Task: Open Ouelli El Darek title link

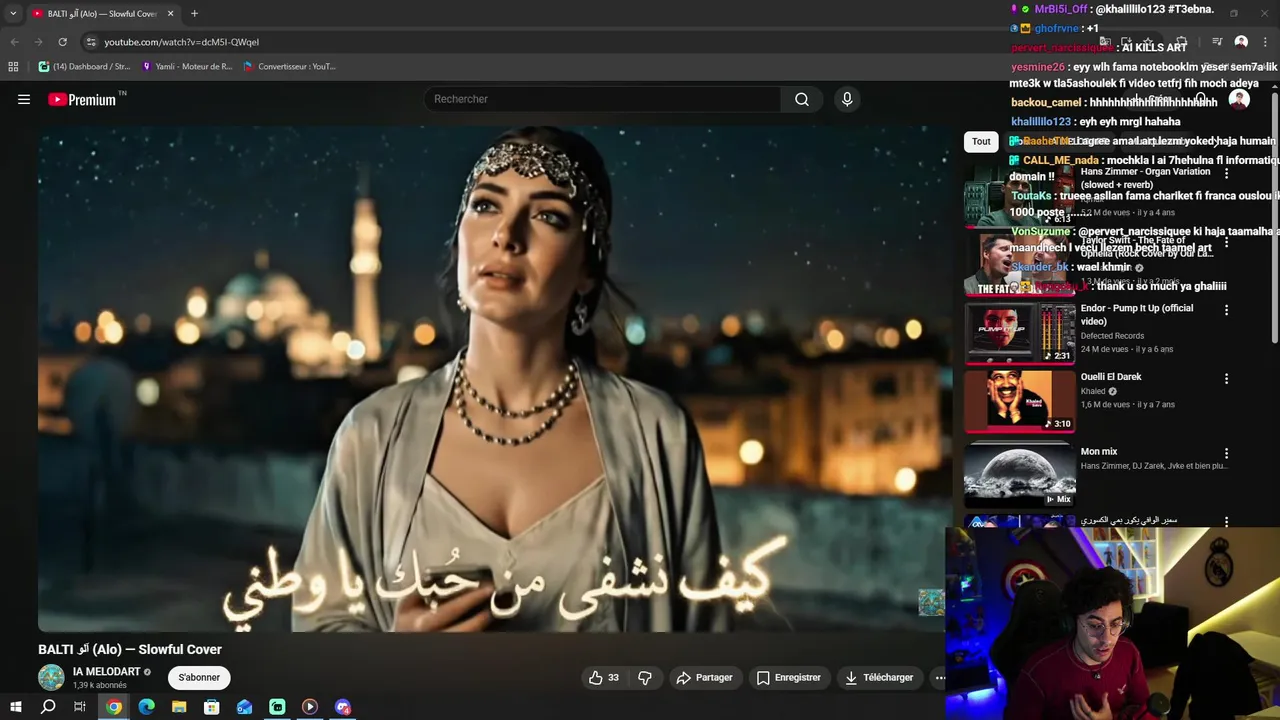Action: 1111,377
